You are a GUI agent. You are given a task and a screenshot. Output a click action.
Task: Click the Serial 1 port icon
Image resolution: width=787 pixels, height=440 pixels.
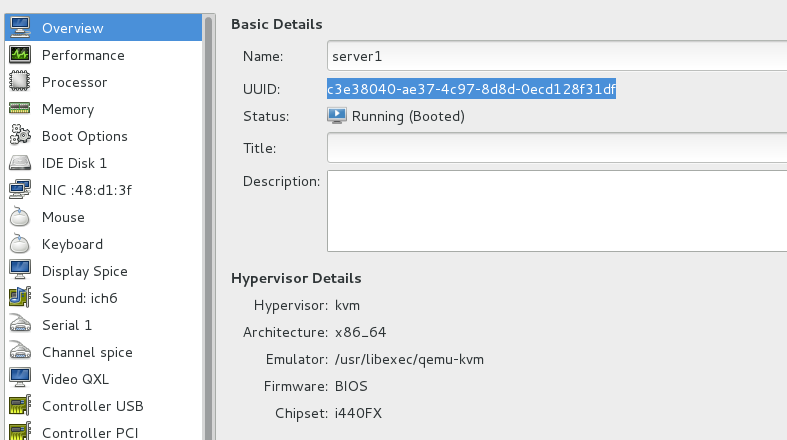click(20, 325)
